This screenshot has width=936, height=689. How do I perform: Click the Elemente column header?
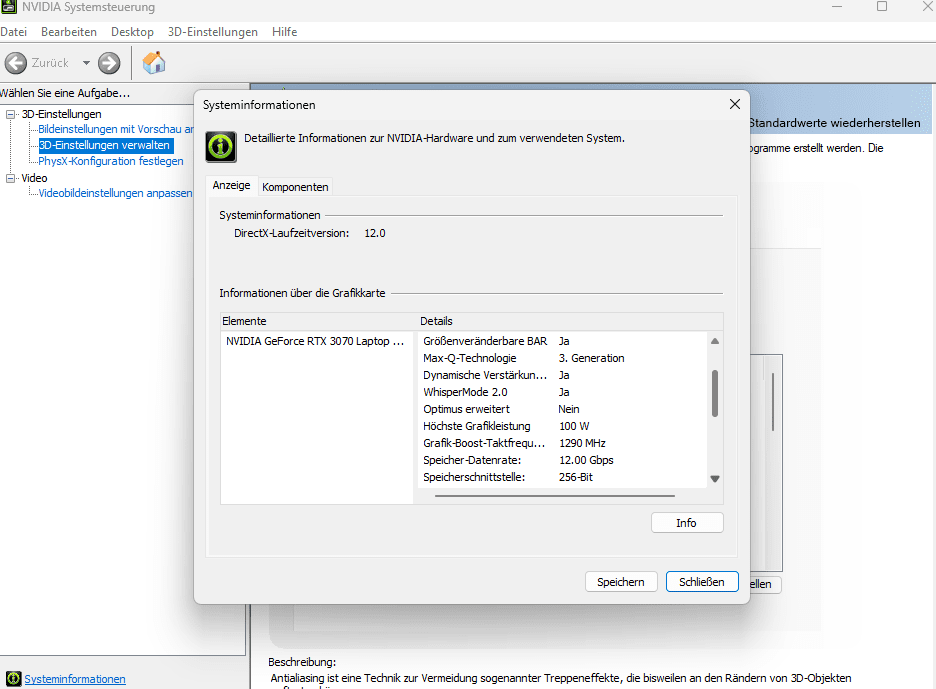319,321
